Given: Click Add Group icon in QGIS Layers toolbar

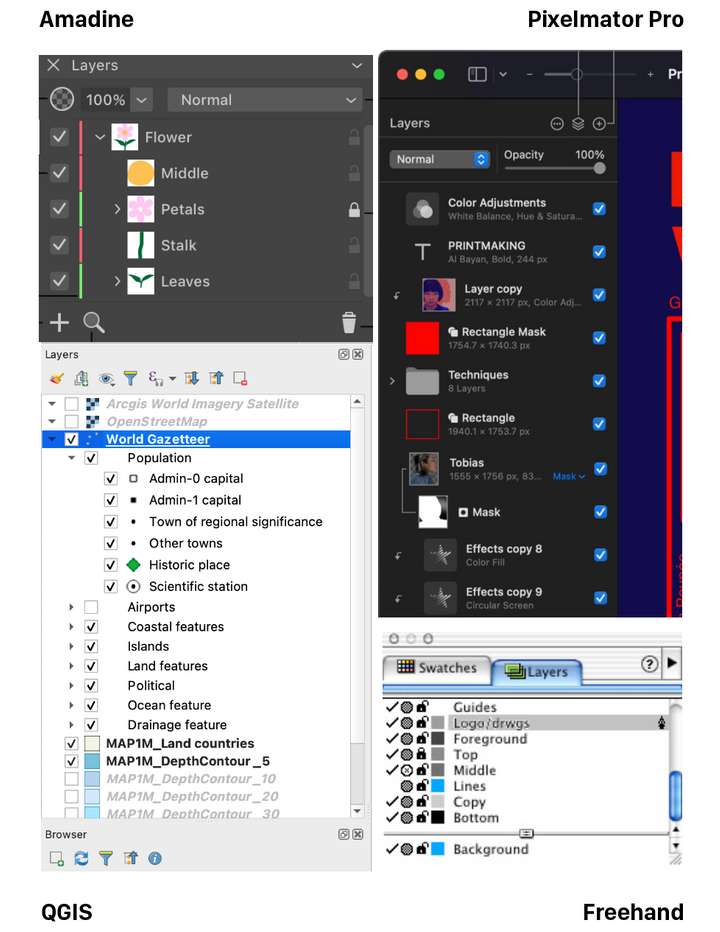Looking at the screenshot, I should (x=81, y=378).
